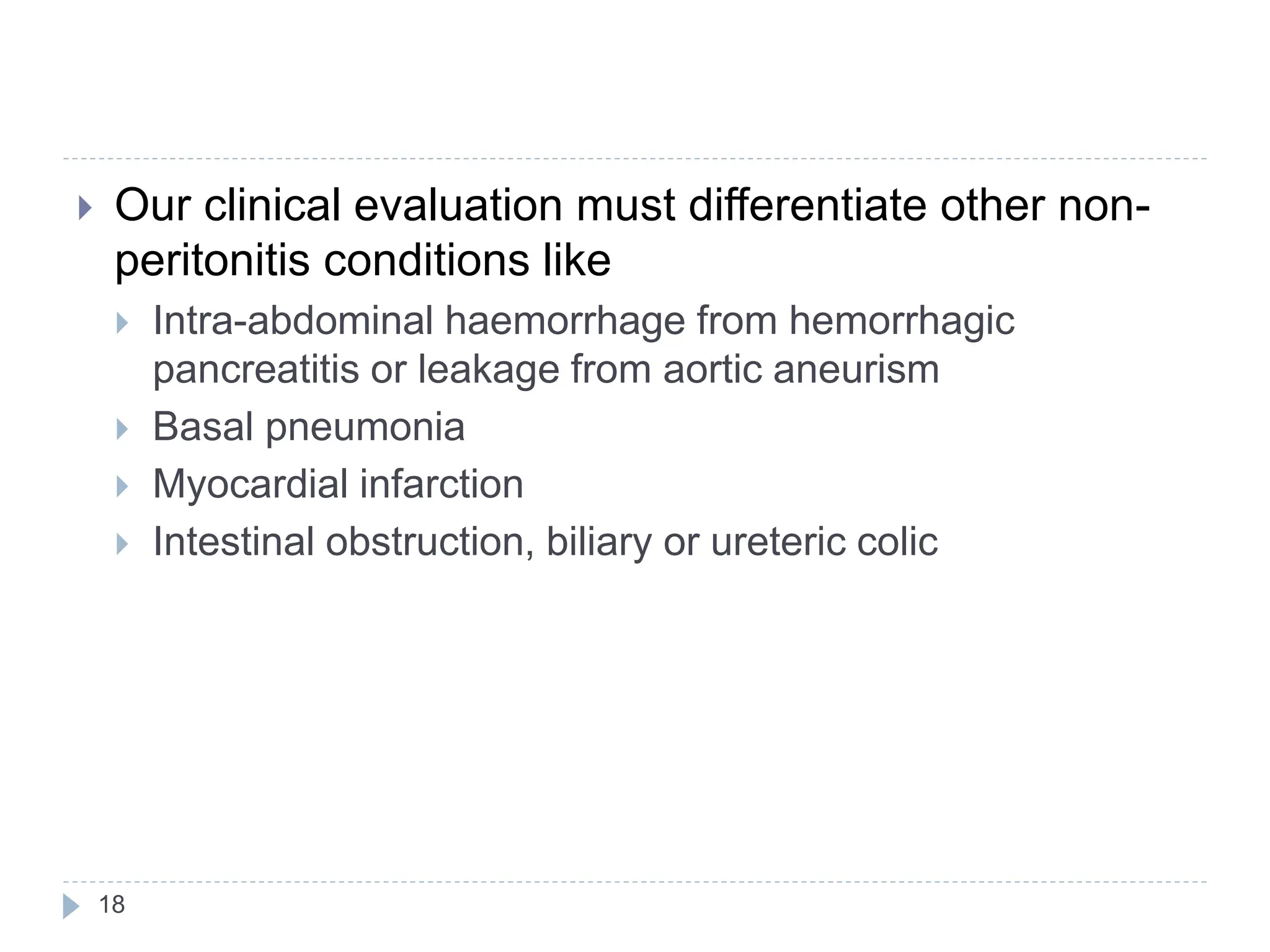
Task: Click the 'pancreatitis or leakage from aortic aneurism' line
Action: tap(546, 370)
